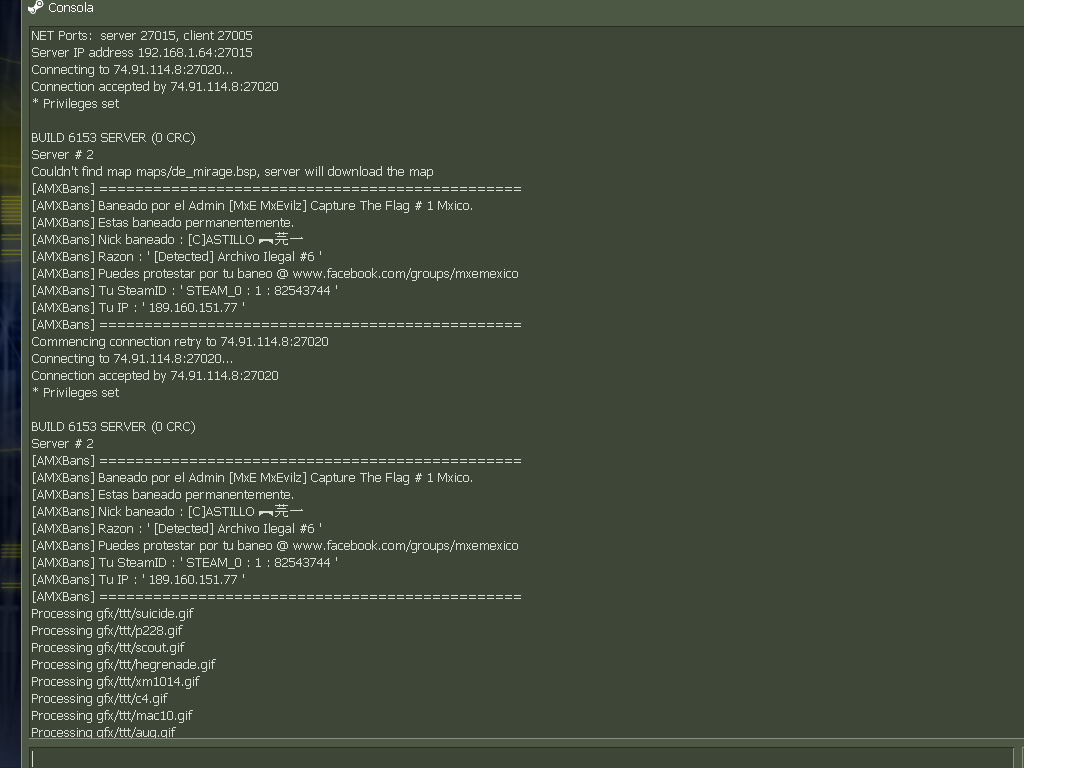
Task: Open the last facebook.com/groups/mxemexico link
Action: [406, 546]
